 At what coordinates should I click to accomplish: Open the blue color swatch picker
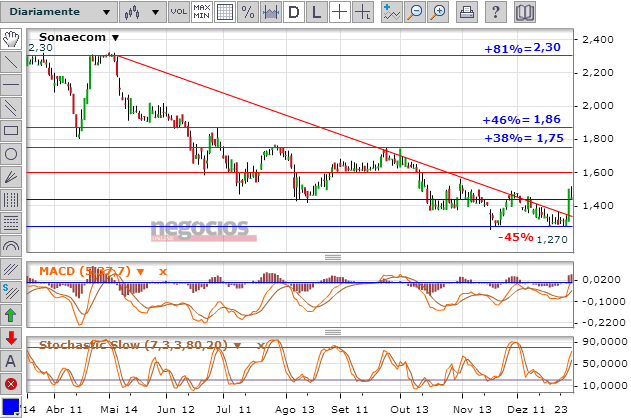click(10, 408)
